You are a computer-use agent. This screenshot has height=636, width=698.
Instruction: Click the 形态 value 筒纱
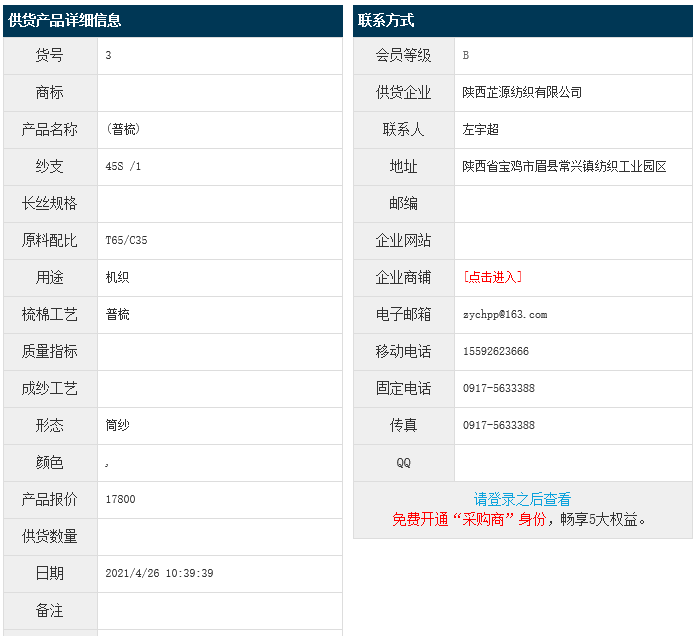118,425
